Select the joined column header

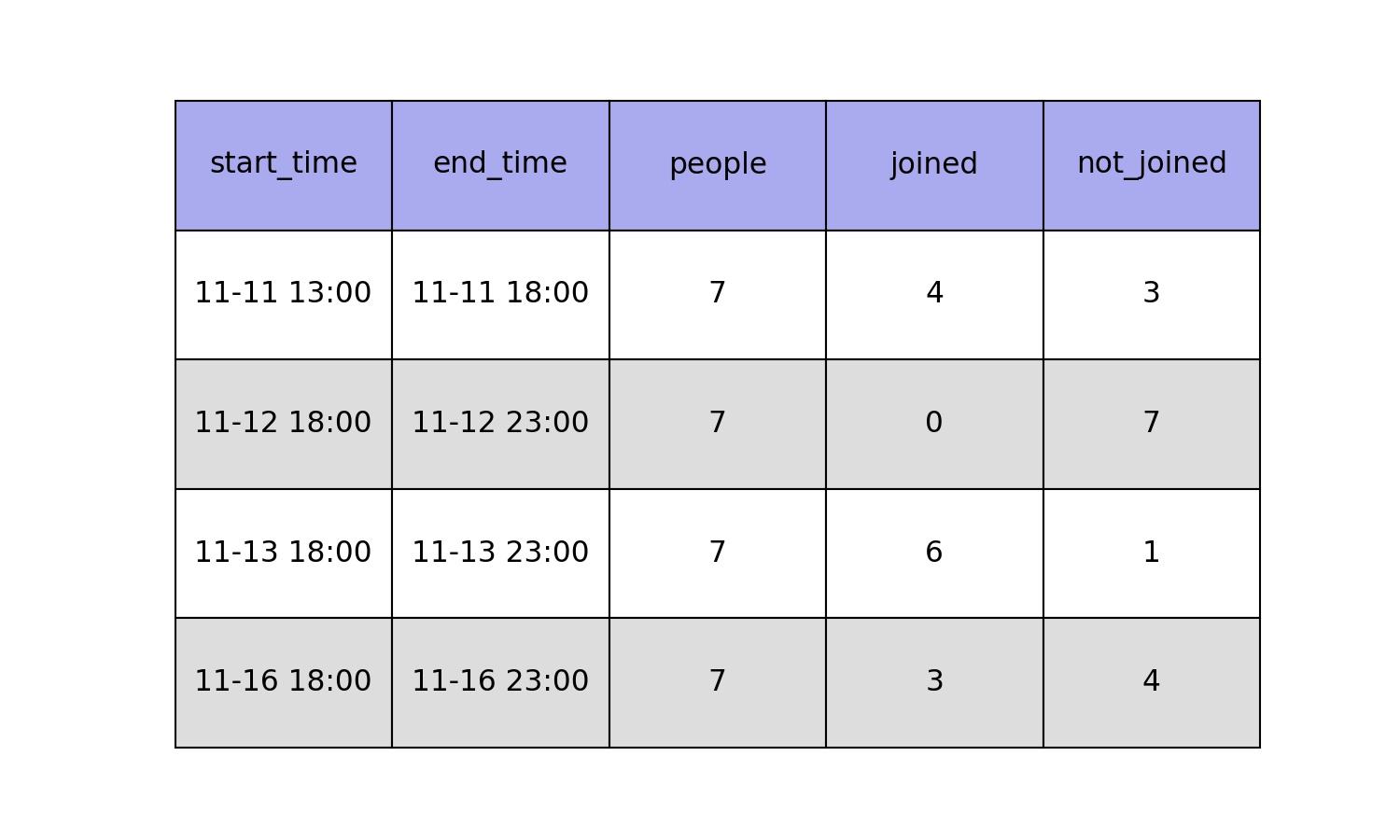(934, 165)
